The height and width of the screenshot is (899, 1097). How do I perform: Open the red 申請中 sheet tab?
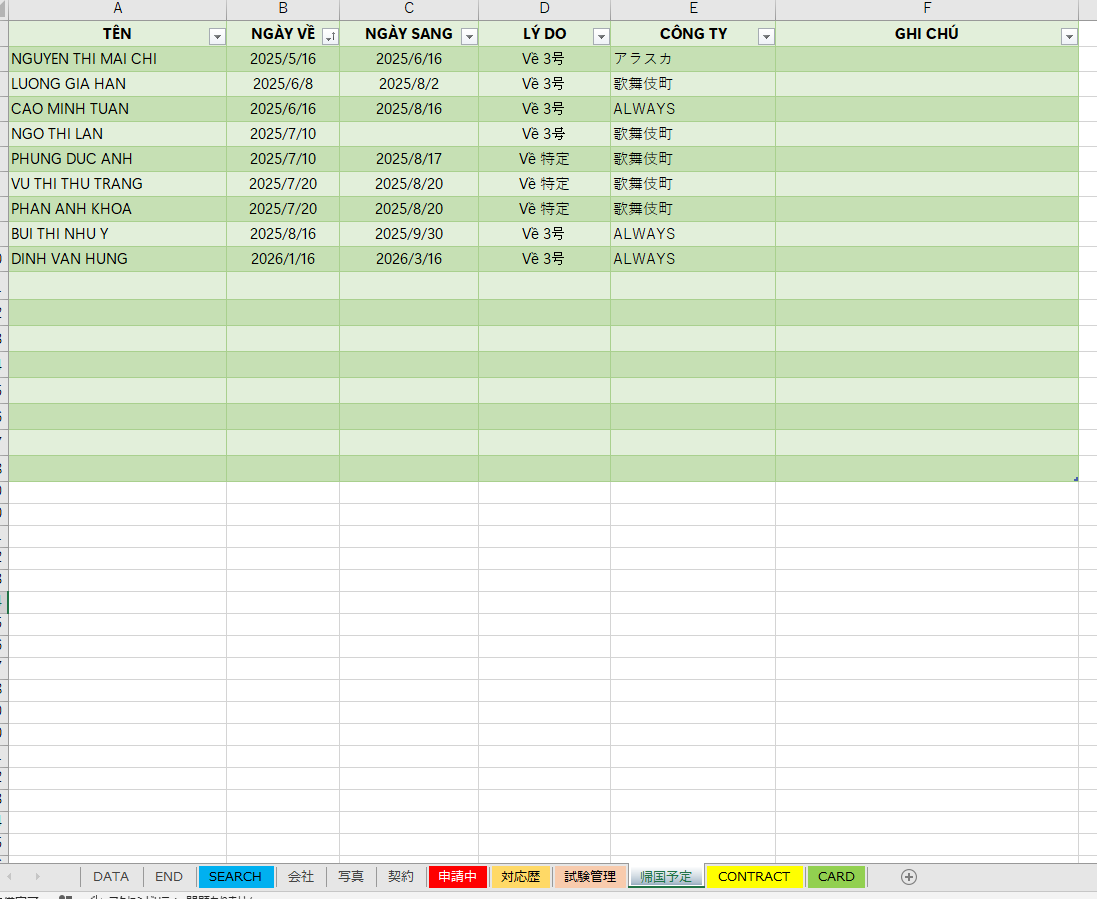[x=458, y=877]
